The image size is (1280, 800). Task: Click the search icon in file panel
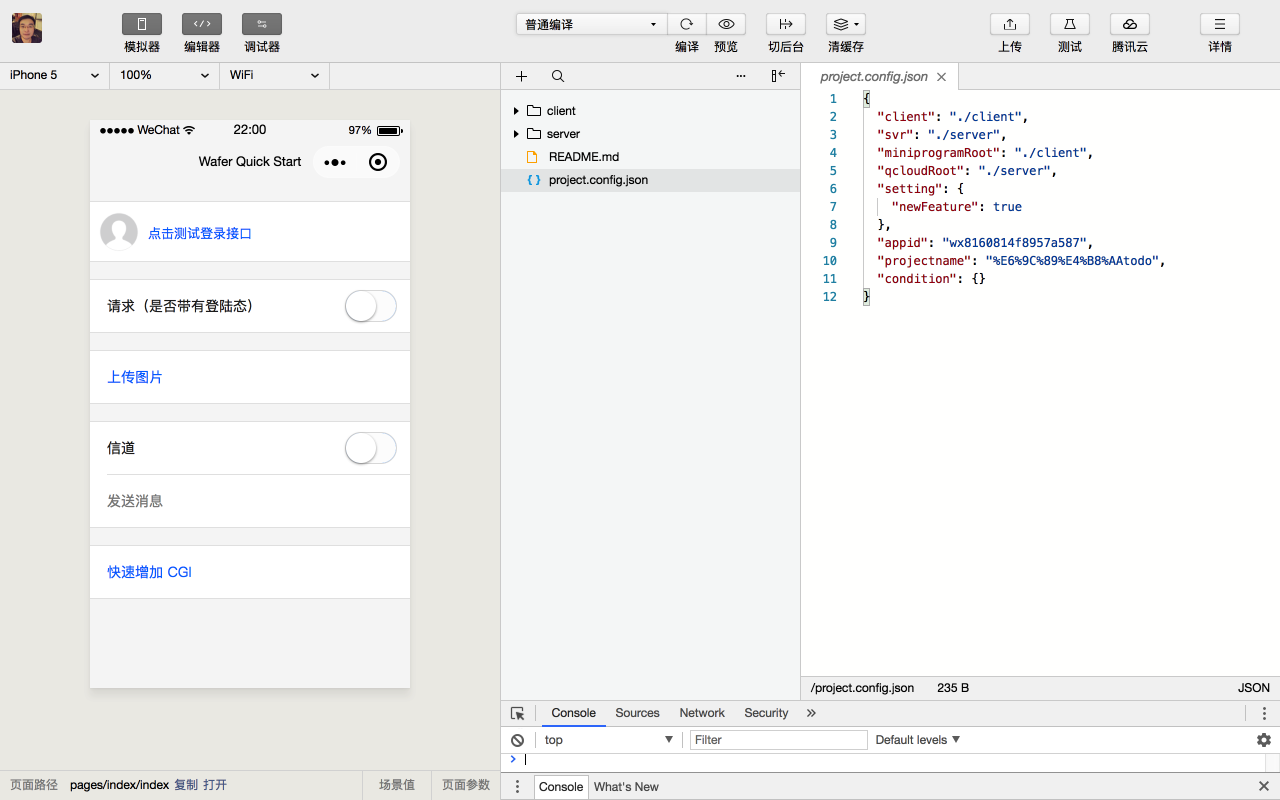tap(558, 76)
